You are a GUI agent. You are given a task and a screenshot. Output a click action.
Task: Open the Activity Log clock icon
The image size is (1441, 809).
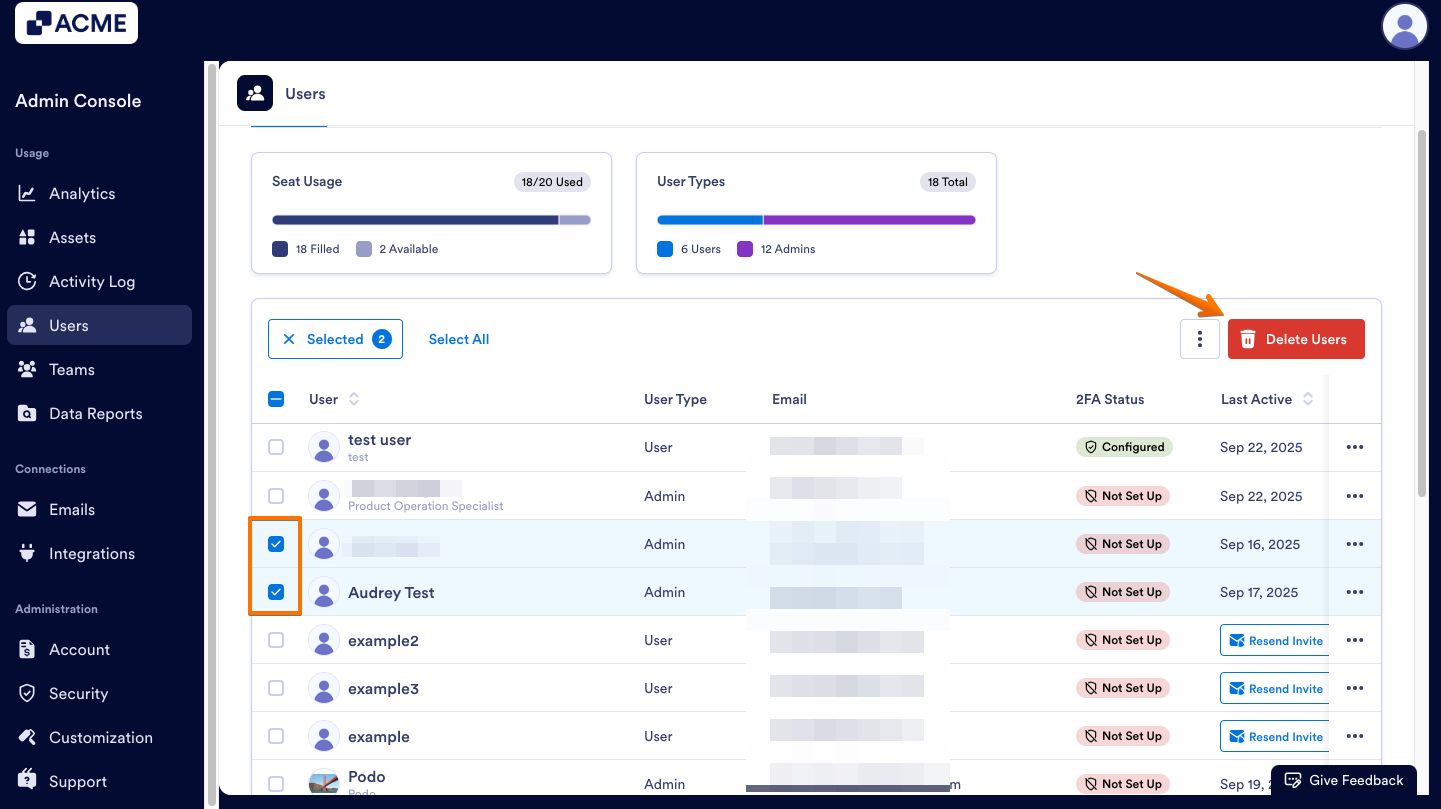click(x=28, y=282)
